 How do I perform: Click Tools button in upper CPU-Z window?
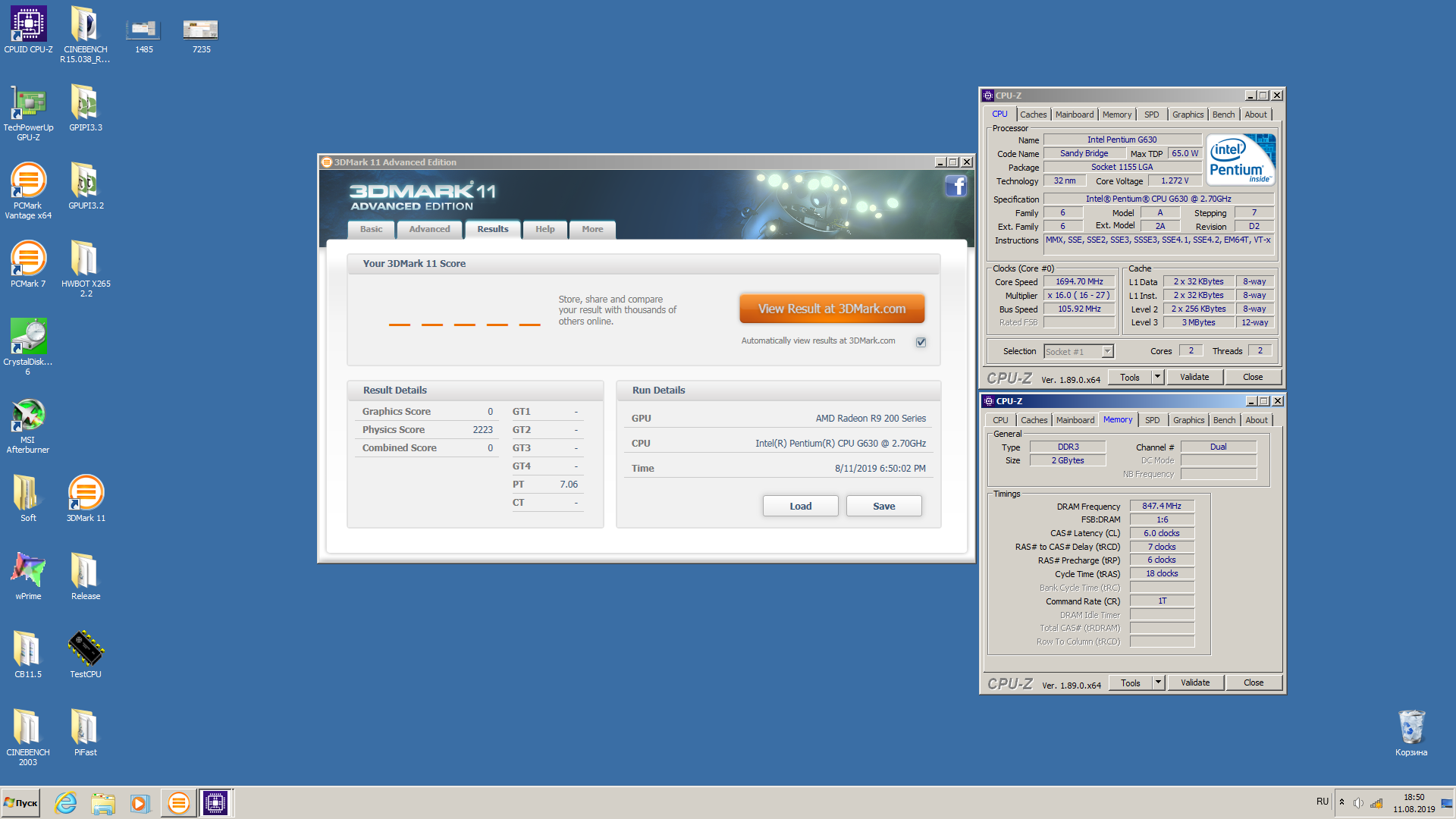[x=1130, y=377]
